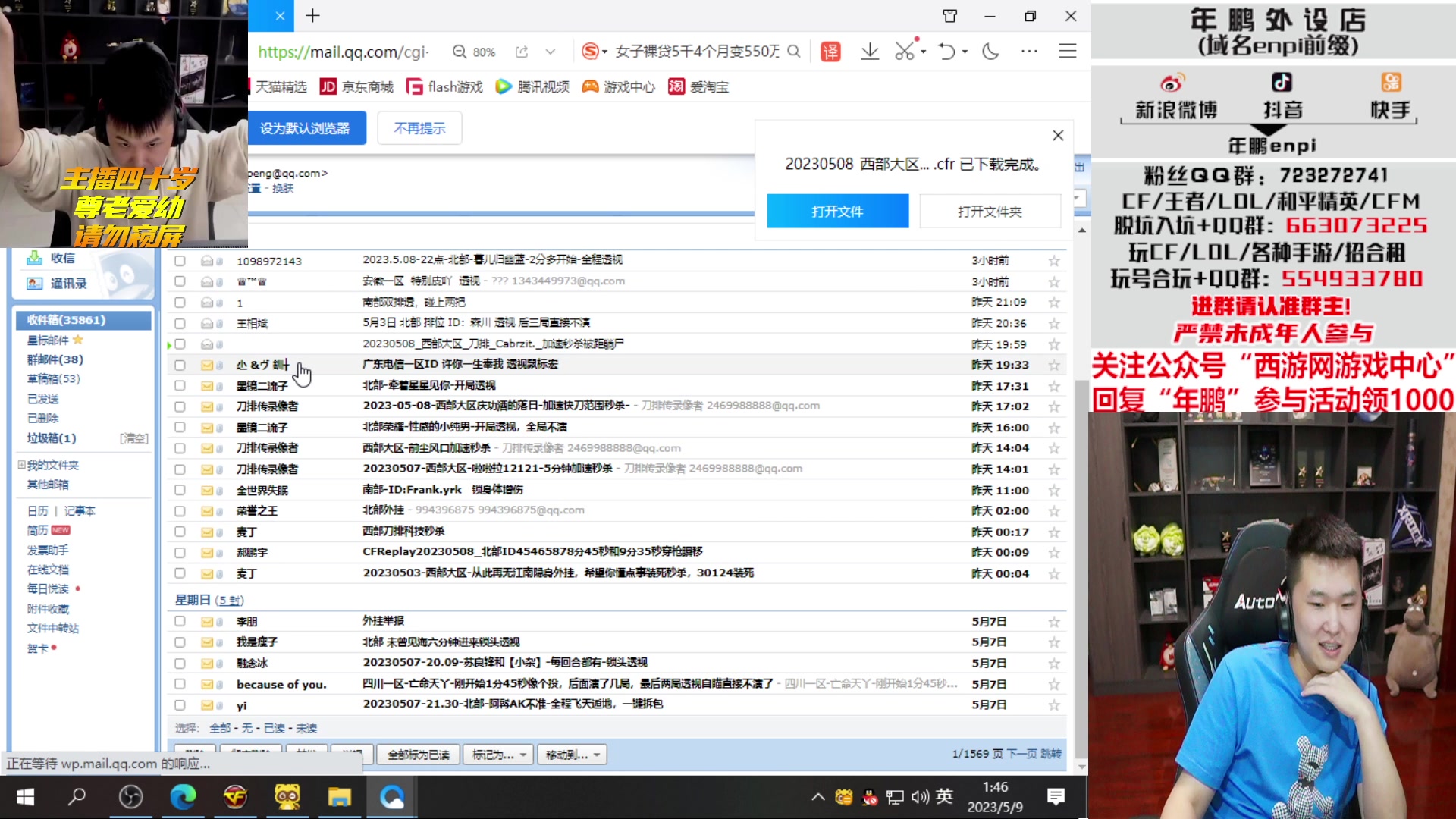This screenshot has height=819, width=1456.
Task: Star the 王相斌 email
Action: [1054, 323]
